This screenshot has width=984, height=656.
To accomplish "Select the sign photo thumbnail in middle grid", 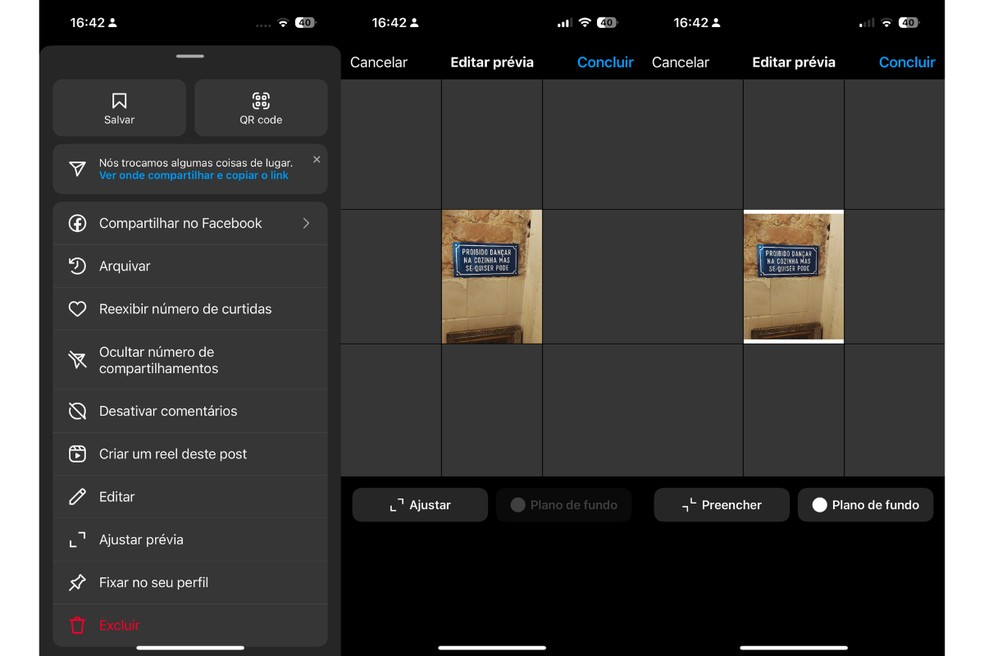I will [492, 276].
